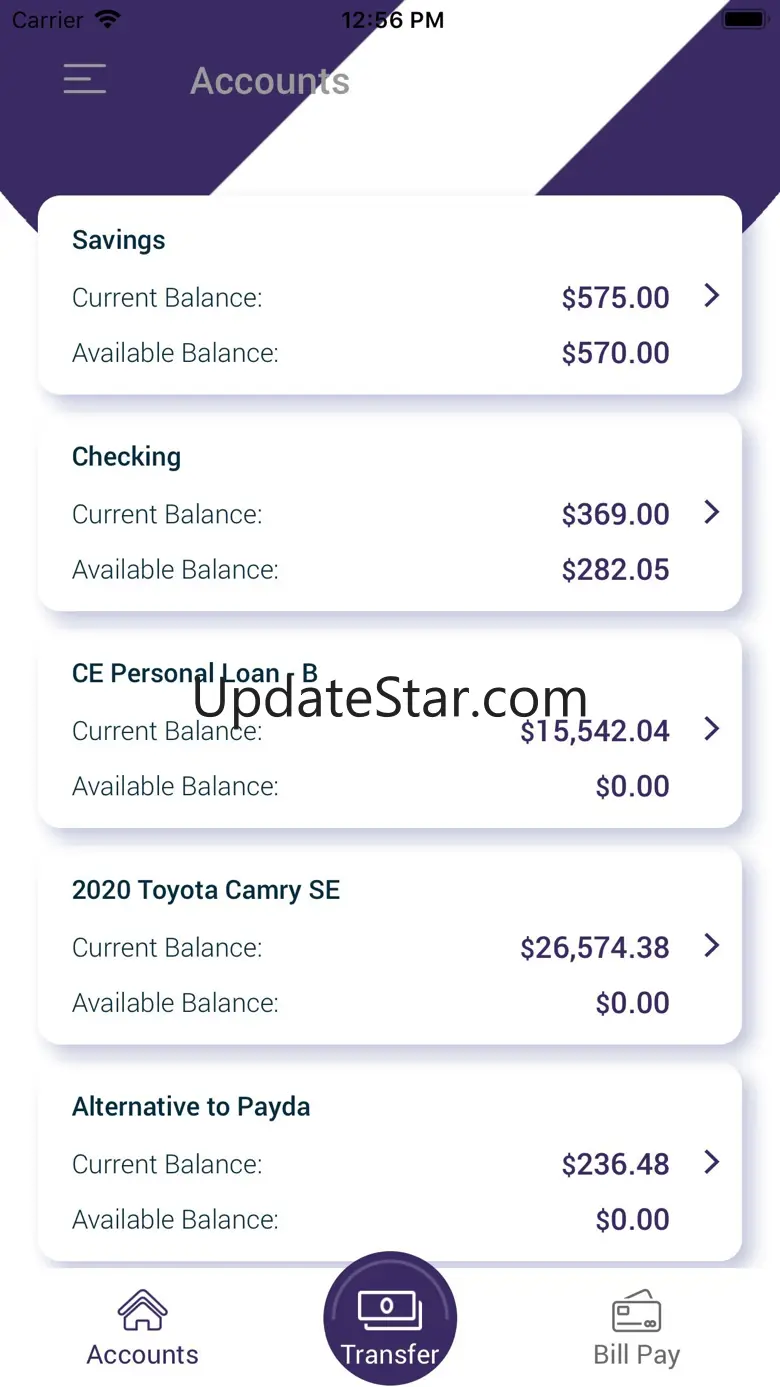
Task: Tap the Alternative to Payda title
Action: click(x=191, y=1107)
